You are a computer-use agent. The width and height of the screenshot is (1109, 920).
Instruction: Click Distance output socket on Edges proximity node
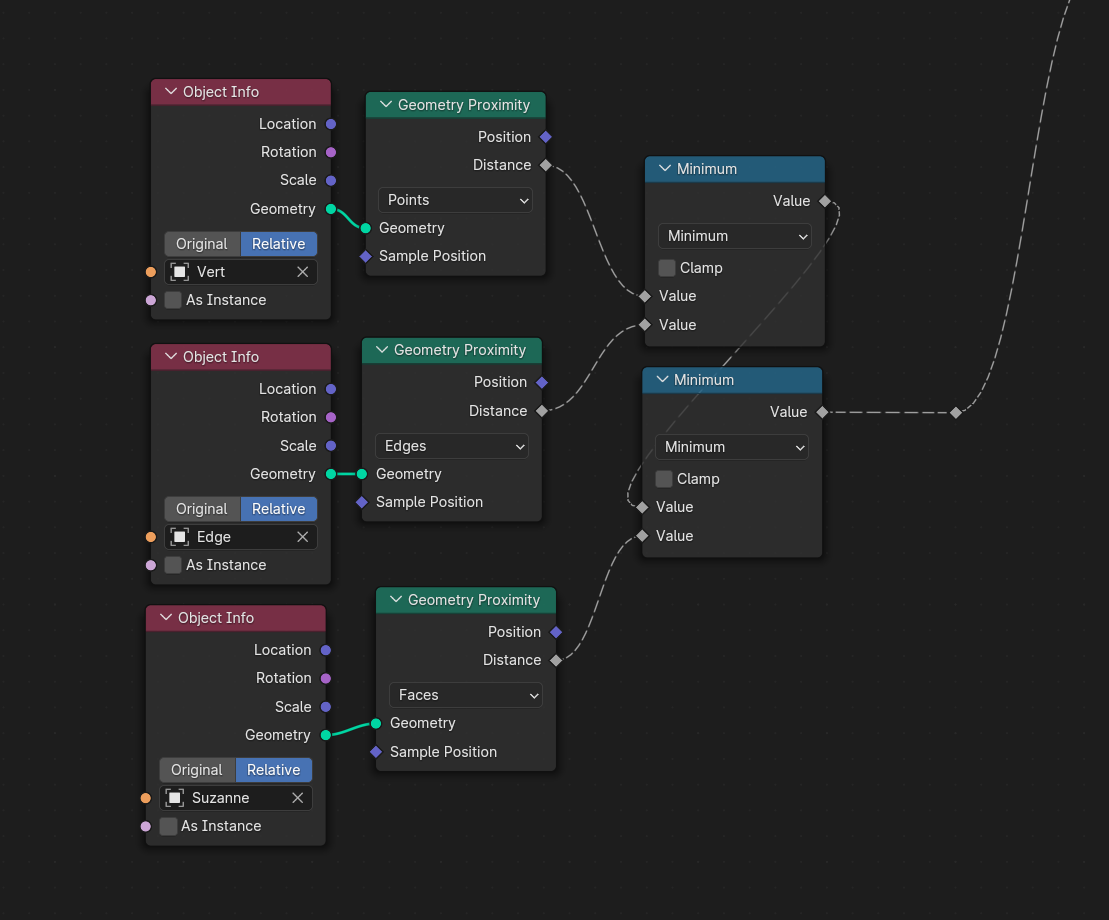[542, 411]
